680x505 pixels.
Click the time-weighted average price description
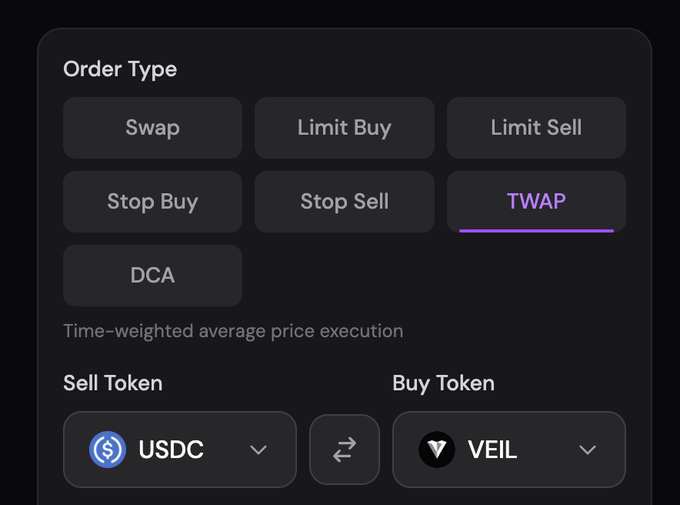pyautogui.click(x=233, y=331)
